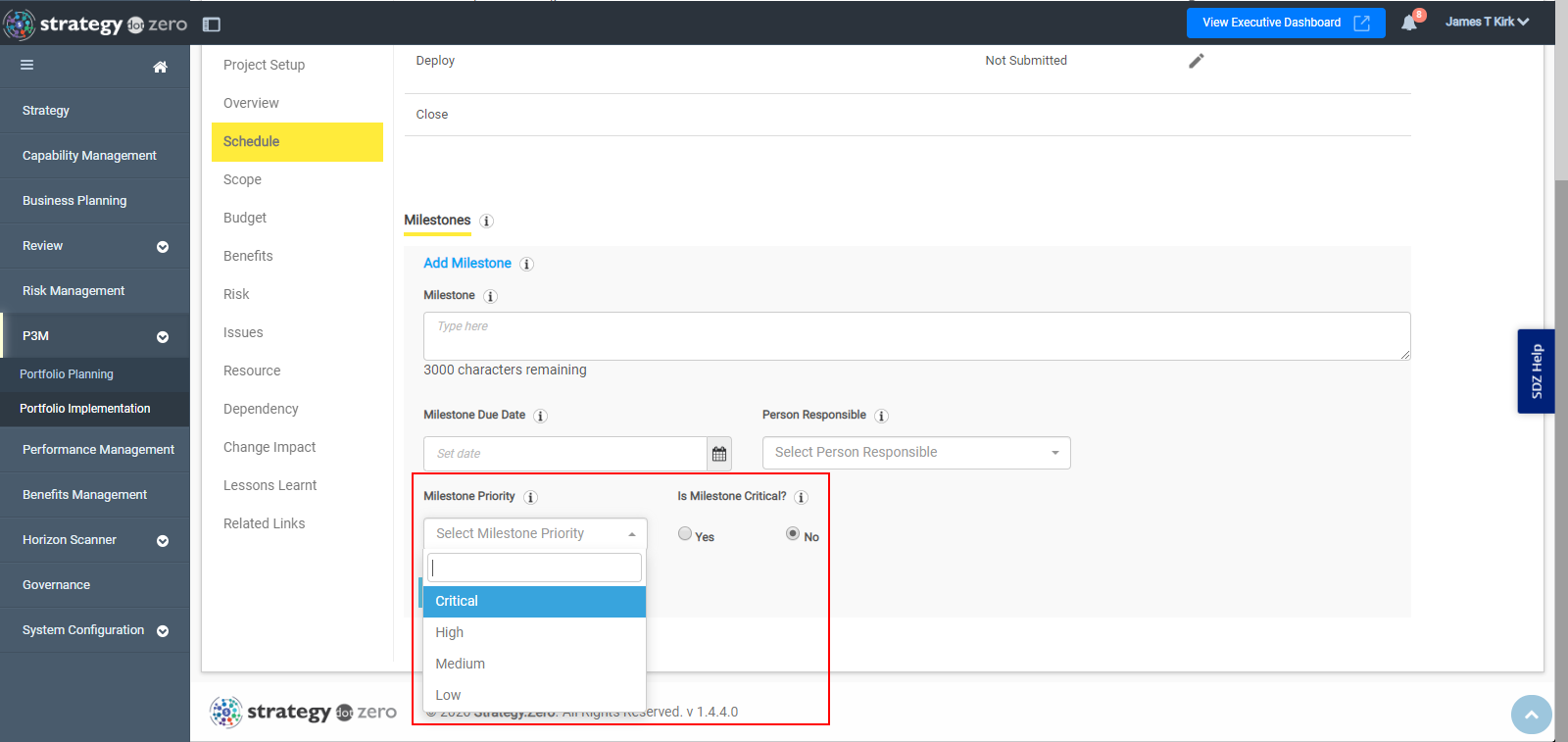Toggle the sidebar collapse icon beside logo
The image size is (1568, 742).
[x=212, y=25]
